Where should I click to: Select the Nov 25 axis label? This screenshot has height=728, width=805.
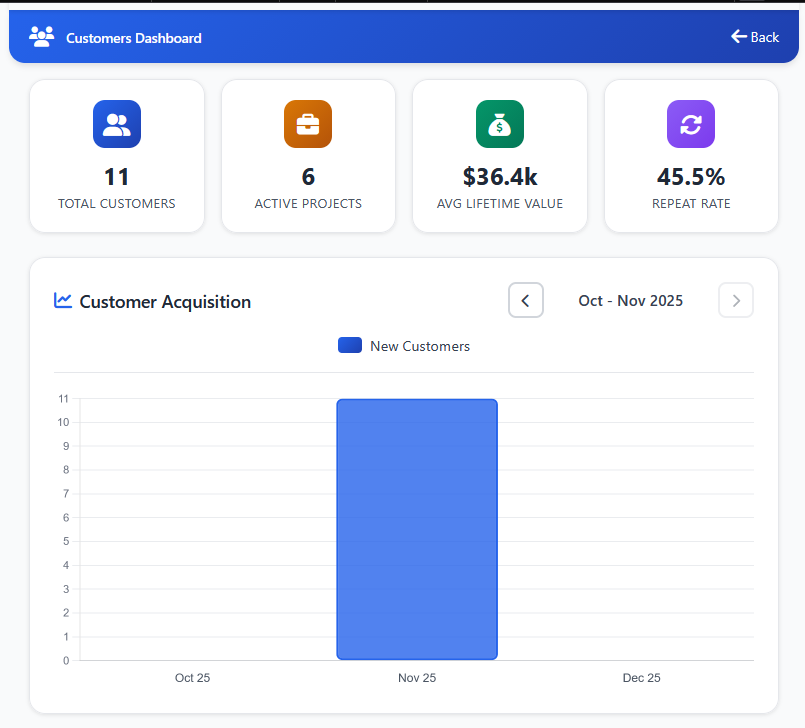point(417,677)
